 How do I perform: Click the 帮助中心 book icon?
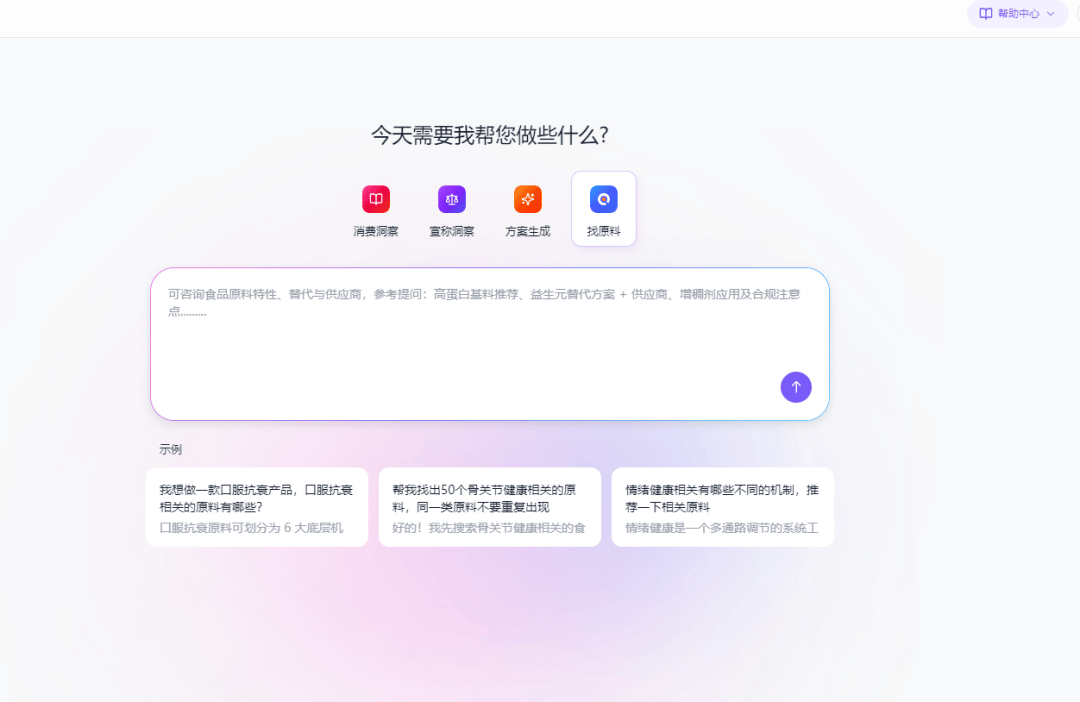click(x=986, y=14)
